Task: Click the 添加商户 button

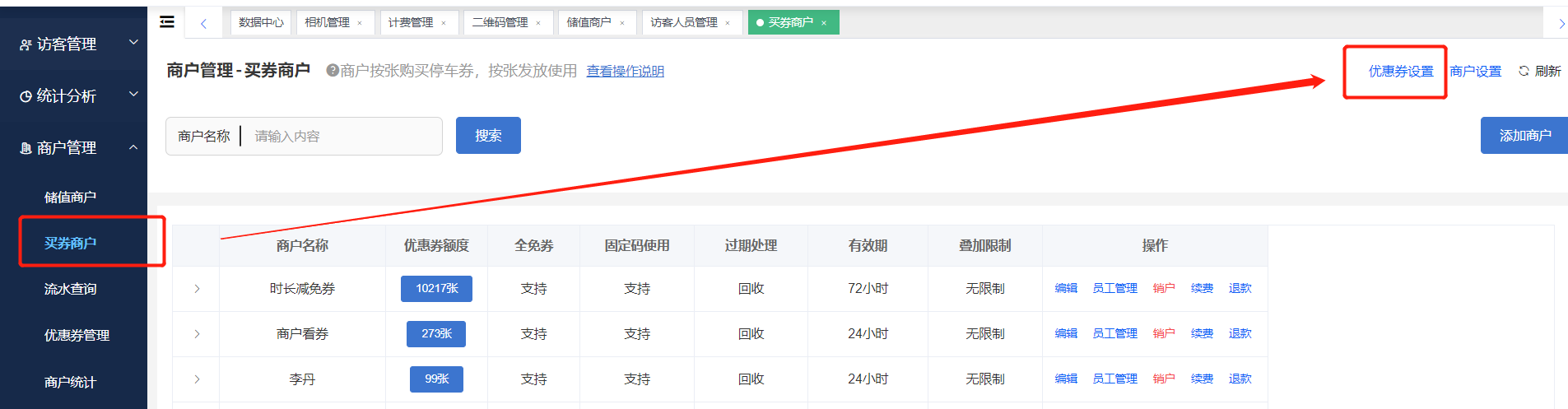Action: click(1524, 136)
